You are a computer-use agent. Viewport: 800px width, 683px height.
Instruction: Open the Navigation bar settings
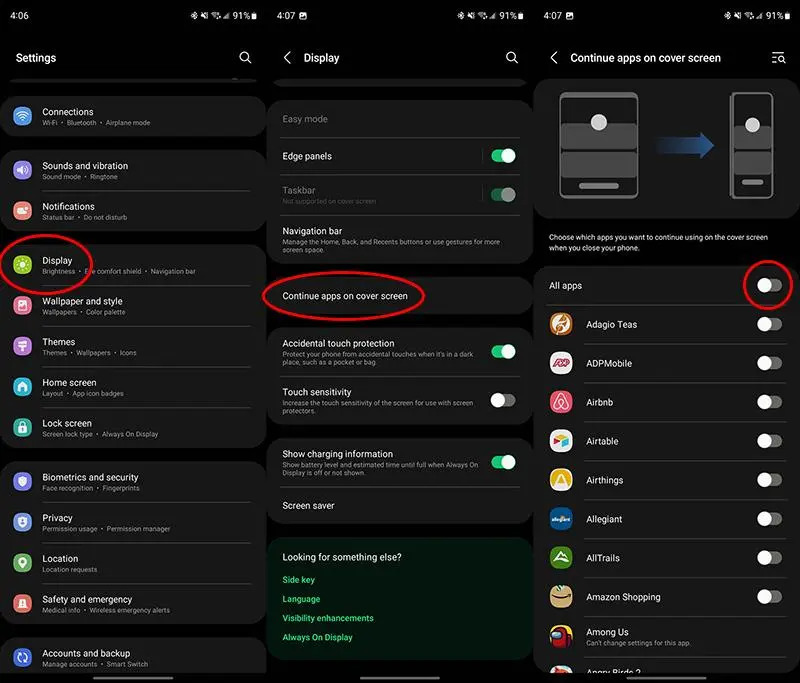(x=400, y=239)
